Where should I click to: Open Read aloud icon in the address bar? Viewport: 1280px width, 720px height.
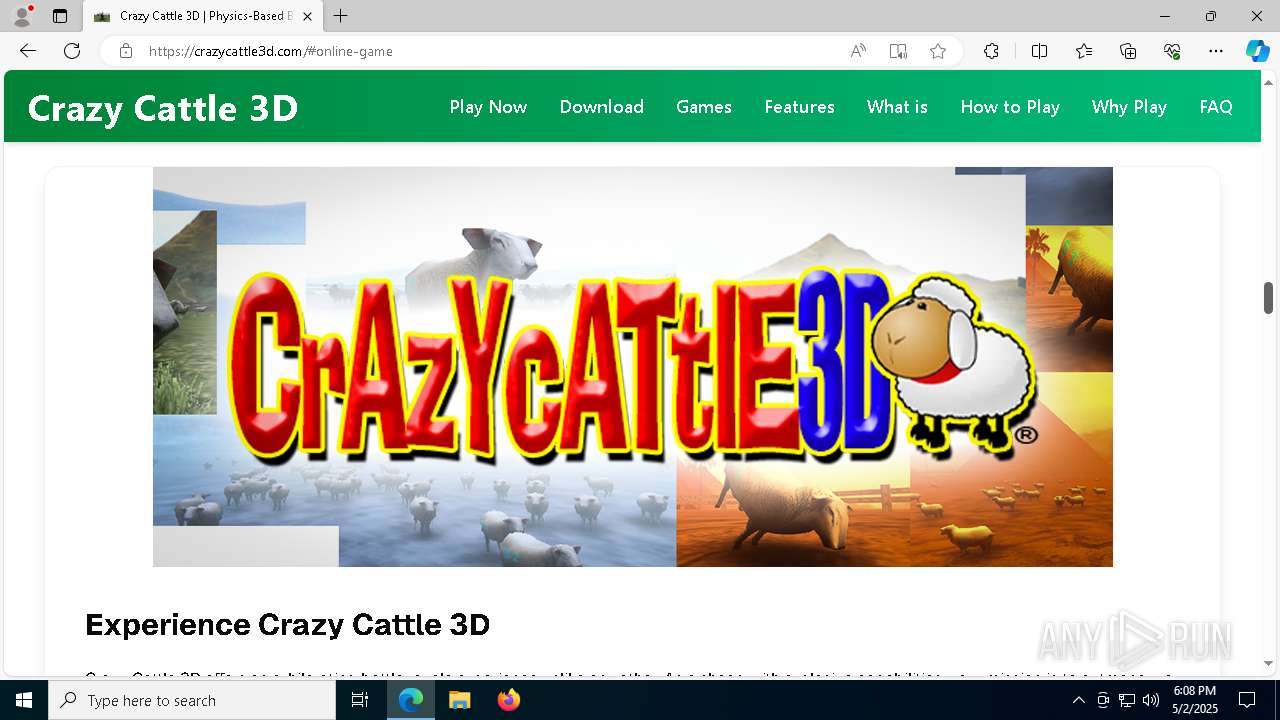coord(858,51)
